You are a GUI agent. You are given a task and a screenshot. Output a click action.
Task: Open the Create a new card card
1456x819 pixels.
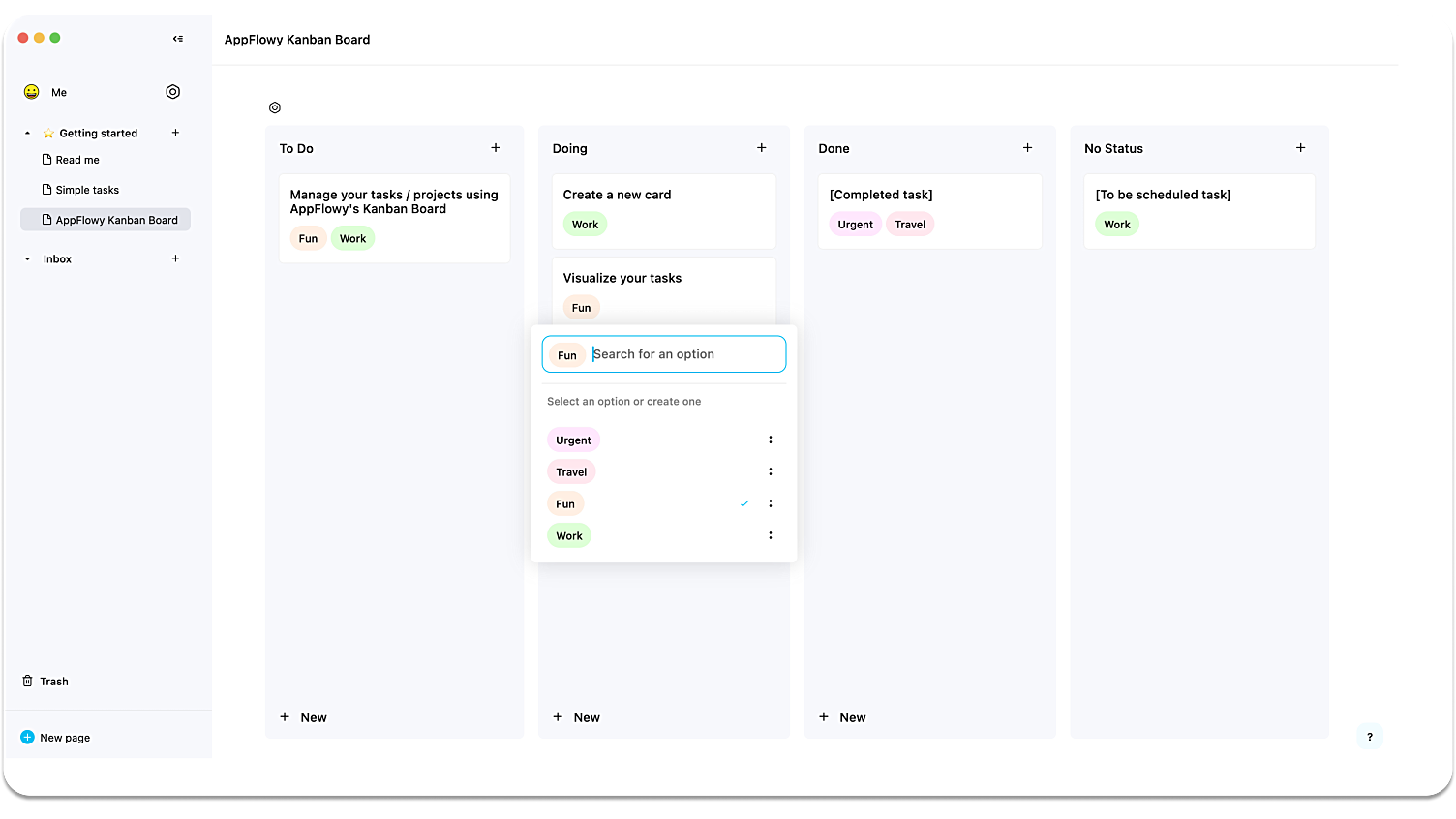[664, 211]
